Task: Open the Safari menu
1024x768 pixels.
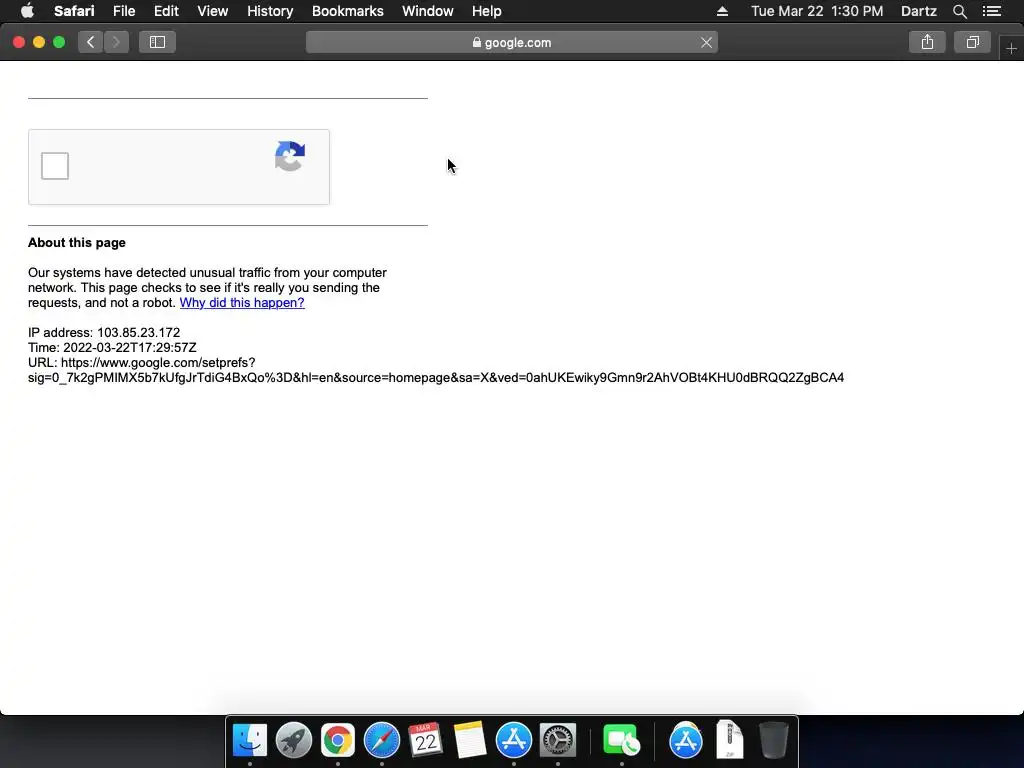Action: pos(74,11)
